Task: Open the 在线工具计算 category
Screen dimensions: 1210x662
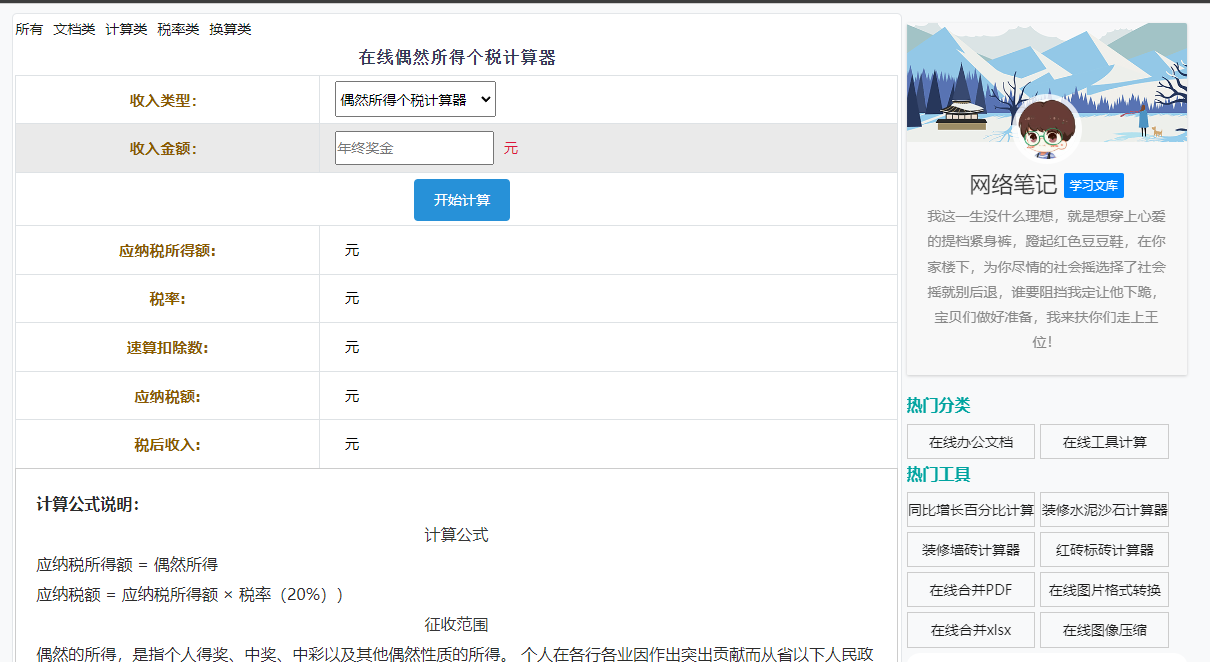Action: [1104, 442]
